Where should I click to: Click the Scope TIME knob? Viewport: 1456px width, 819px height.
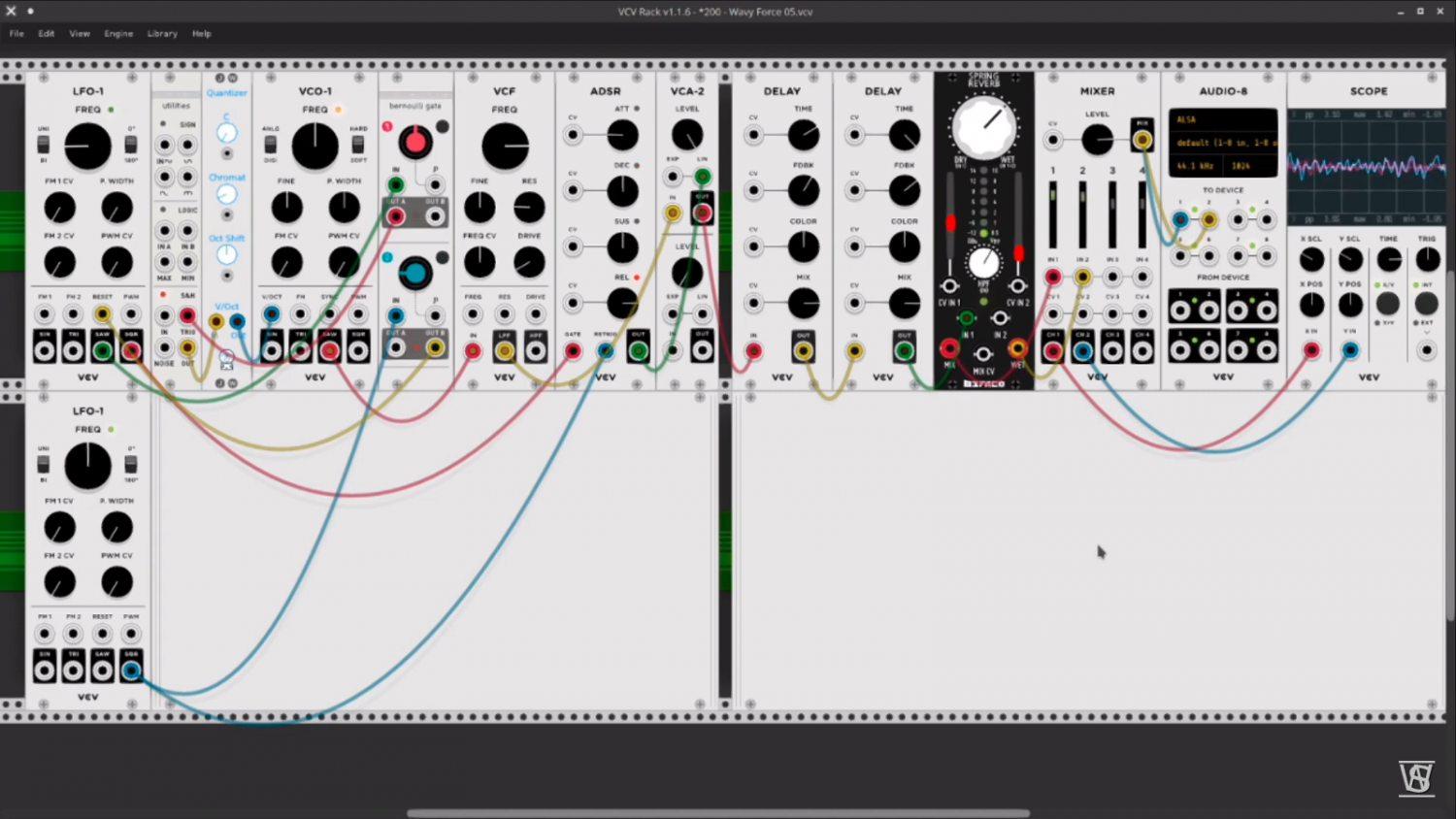tap(1389, 259)
